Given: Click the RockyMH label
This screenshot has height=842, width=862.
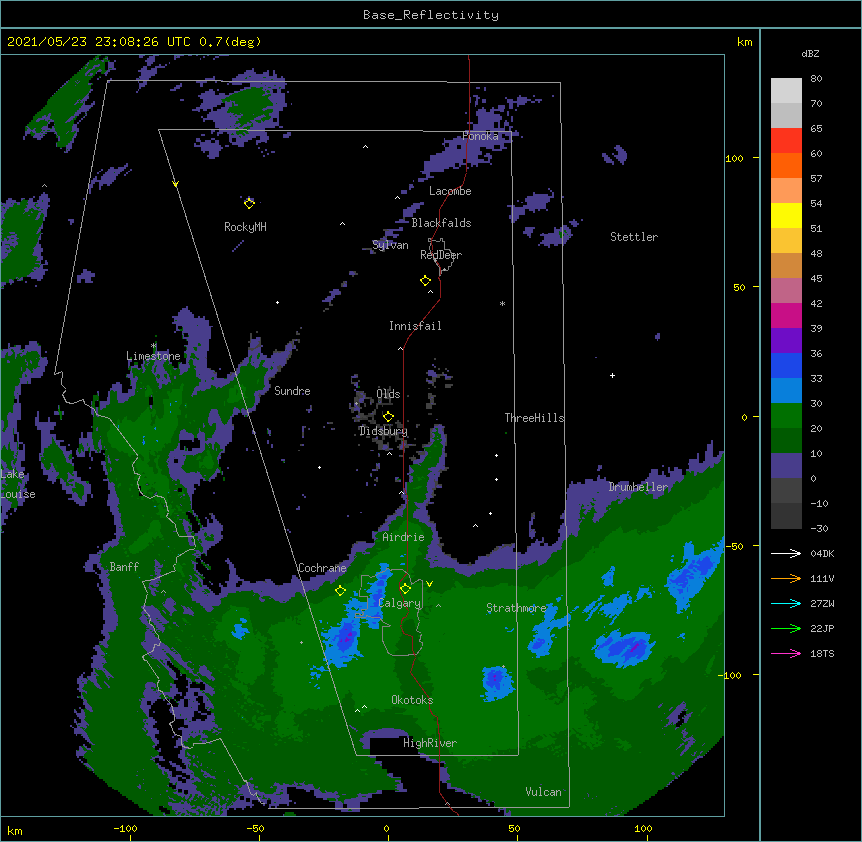Looking at the screenshot, I should coord(245,227).
